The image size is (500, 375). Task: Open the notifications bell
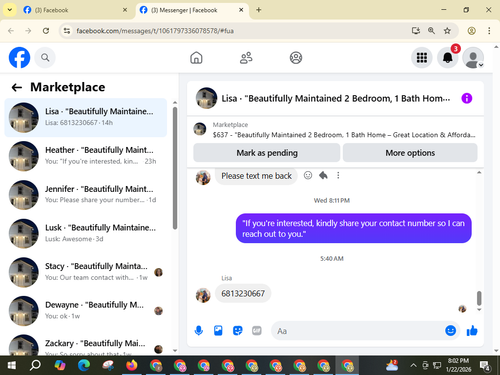click(448, 58)
